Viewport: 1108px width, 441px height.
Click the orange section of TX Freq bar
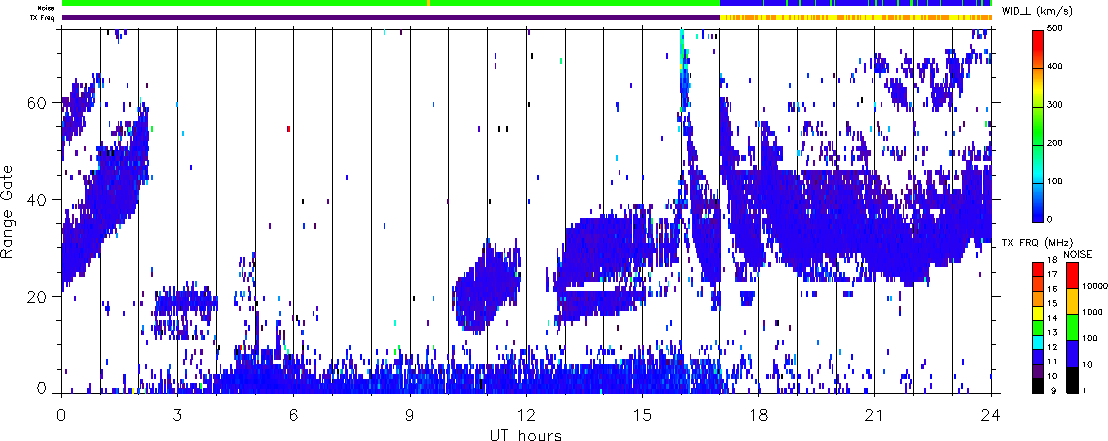click(x=850, y=17)
